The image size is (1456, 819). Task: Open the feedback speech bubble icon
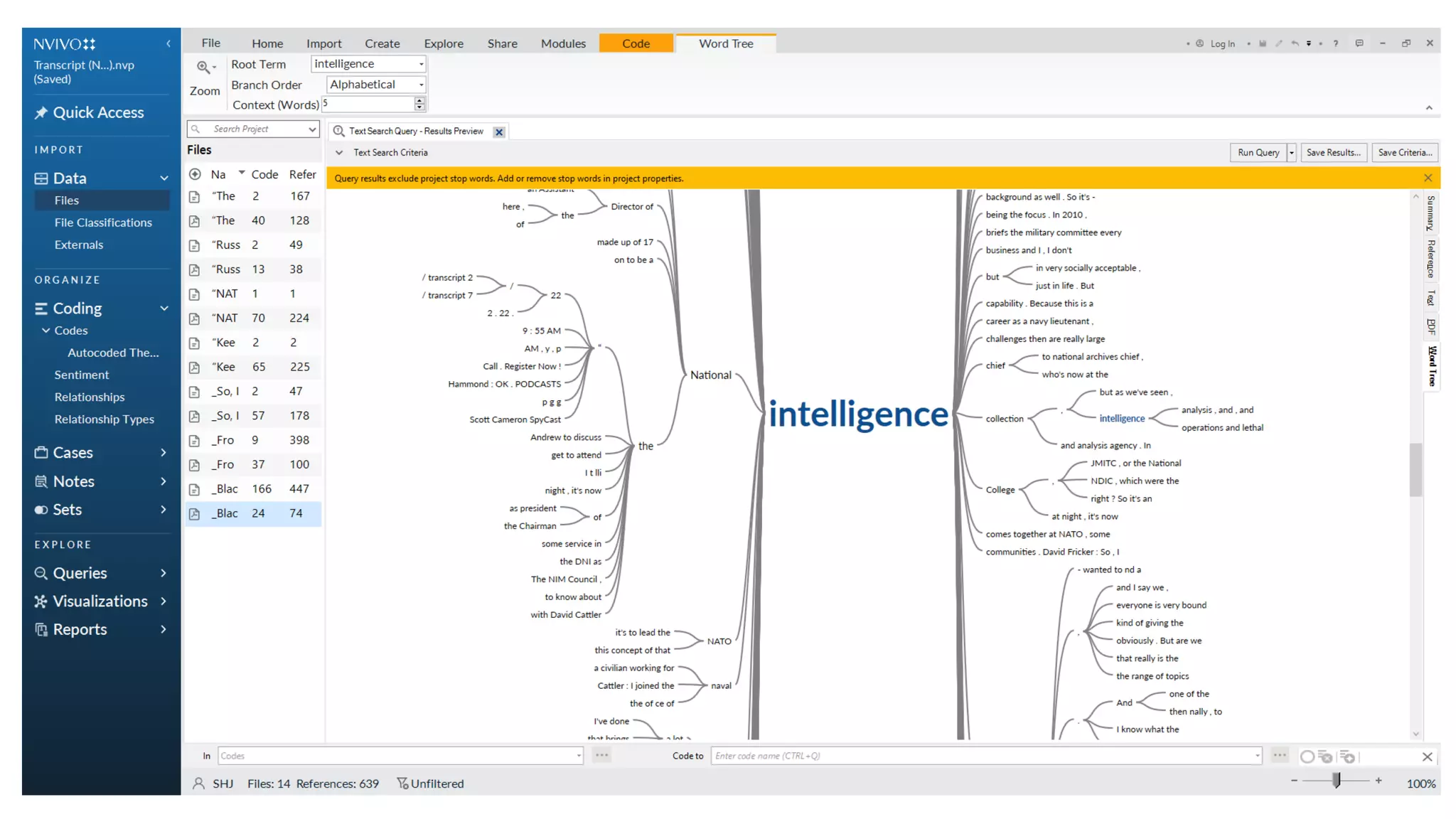coord(1359,43)
